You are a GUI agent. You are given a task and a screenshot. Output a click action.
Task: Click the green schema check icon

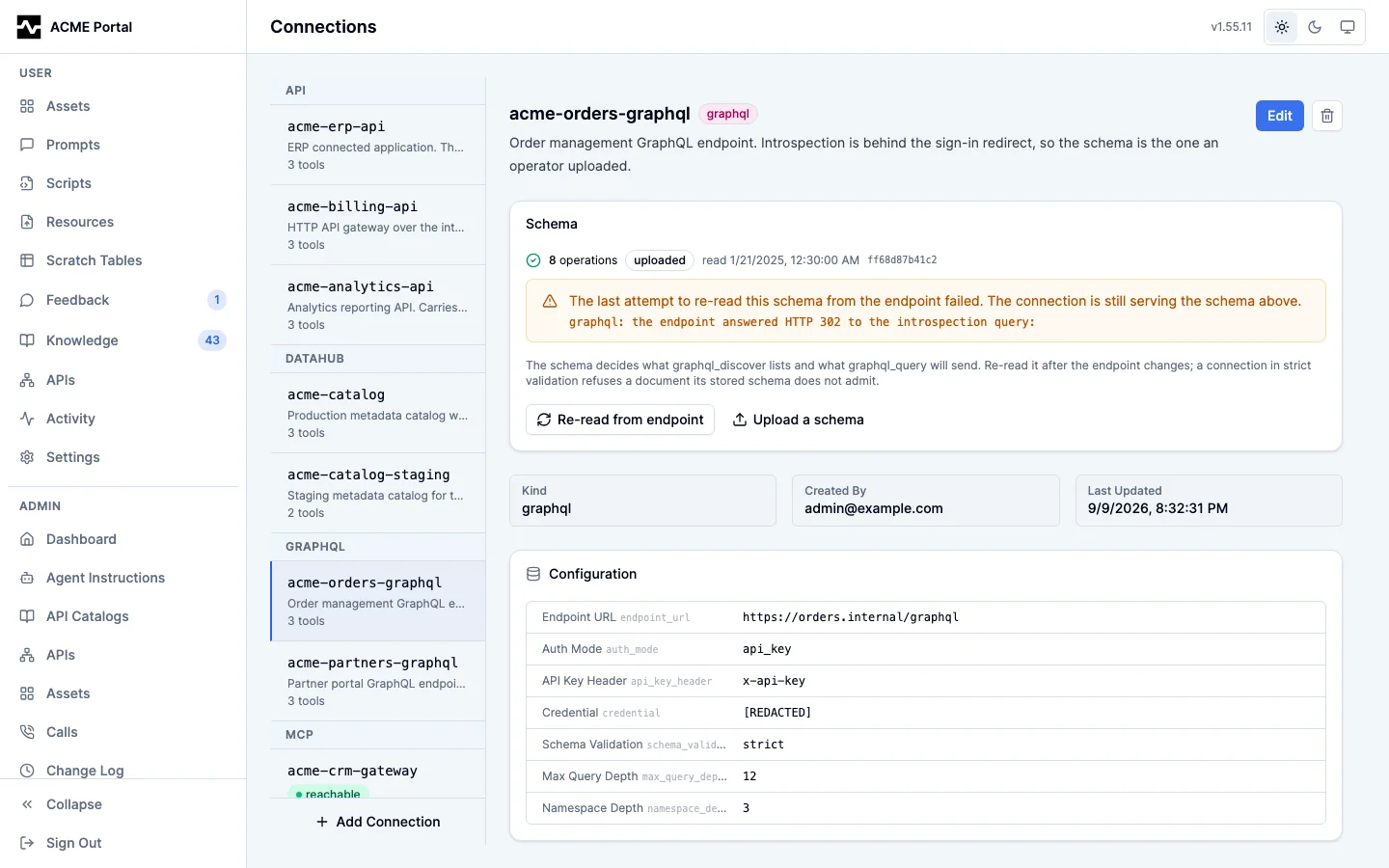pos(533,260)
